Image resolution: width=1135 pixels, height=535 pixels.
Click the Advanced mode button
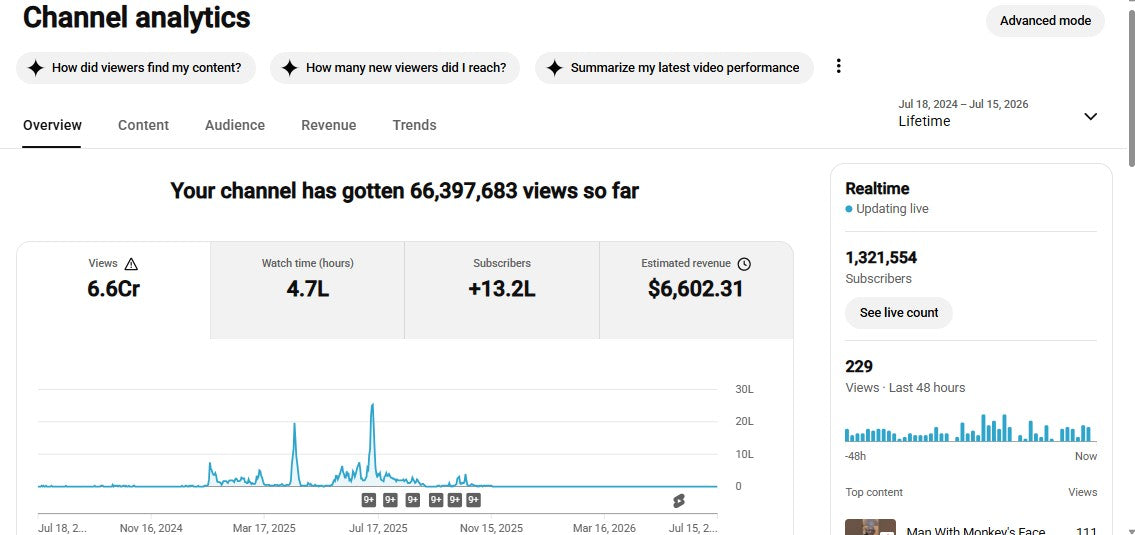pyautogui.click(x=1045, y=21)
